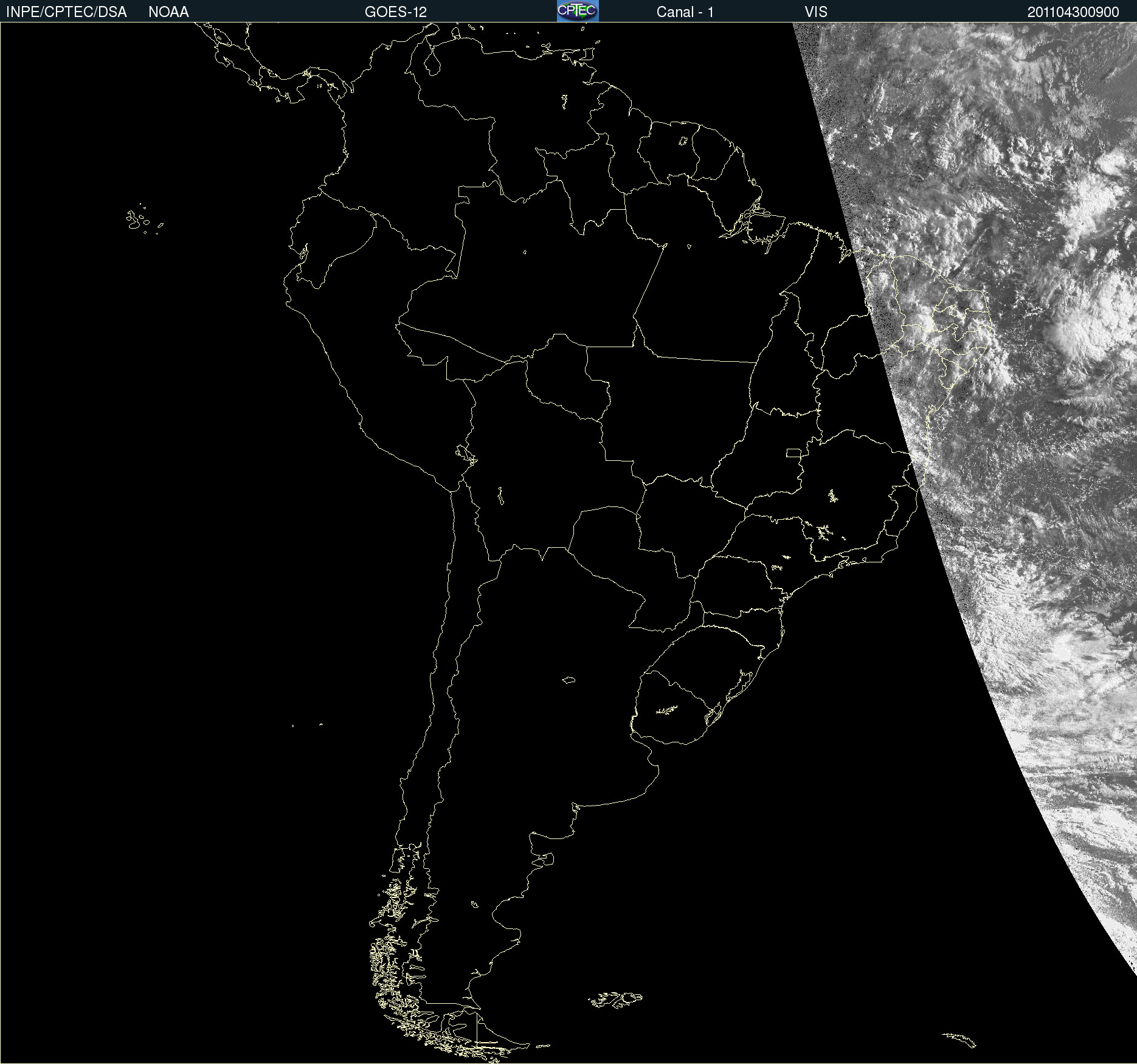Click the Canal - 1 label
1137x1064 pixels.
685,12
